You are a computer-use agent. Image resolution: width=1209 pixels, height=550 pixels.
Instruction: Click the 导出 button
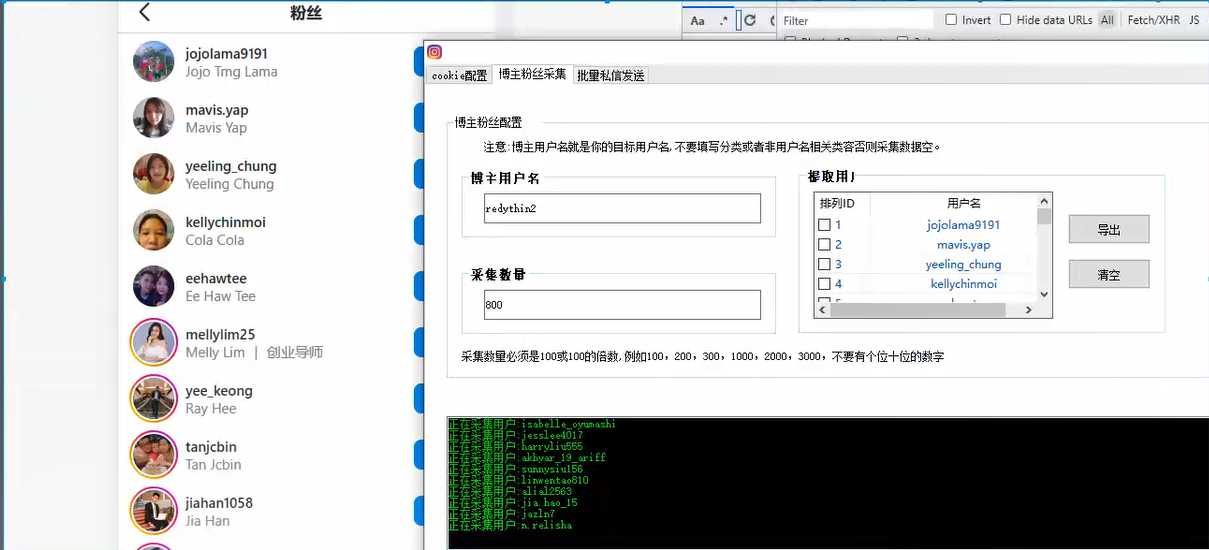click(1109, 229)
